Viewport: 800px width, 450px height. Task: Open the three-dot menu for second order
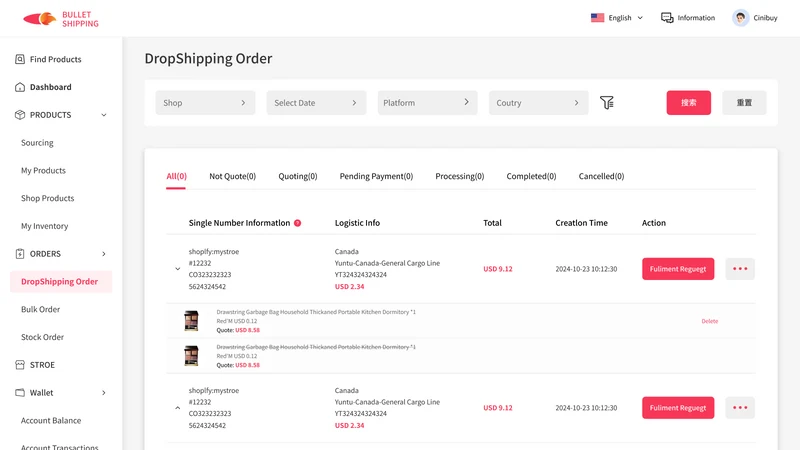(x=740, y=408)
